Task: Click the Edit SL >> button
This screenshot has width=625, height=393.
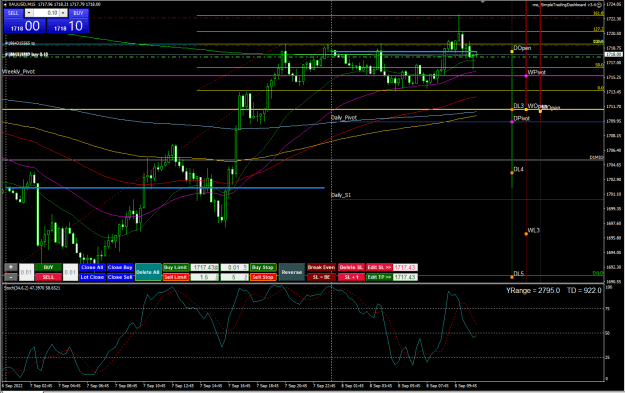Action: [379, 267]
